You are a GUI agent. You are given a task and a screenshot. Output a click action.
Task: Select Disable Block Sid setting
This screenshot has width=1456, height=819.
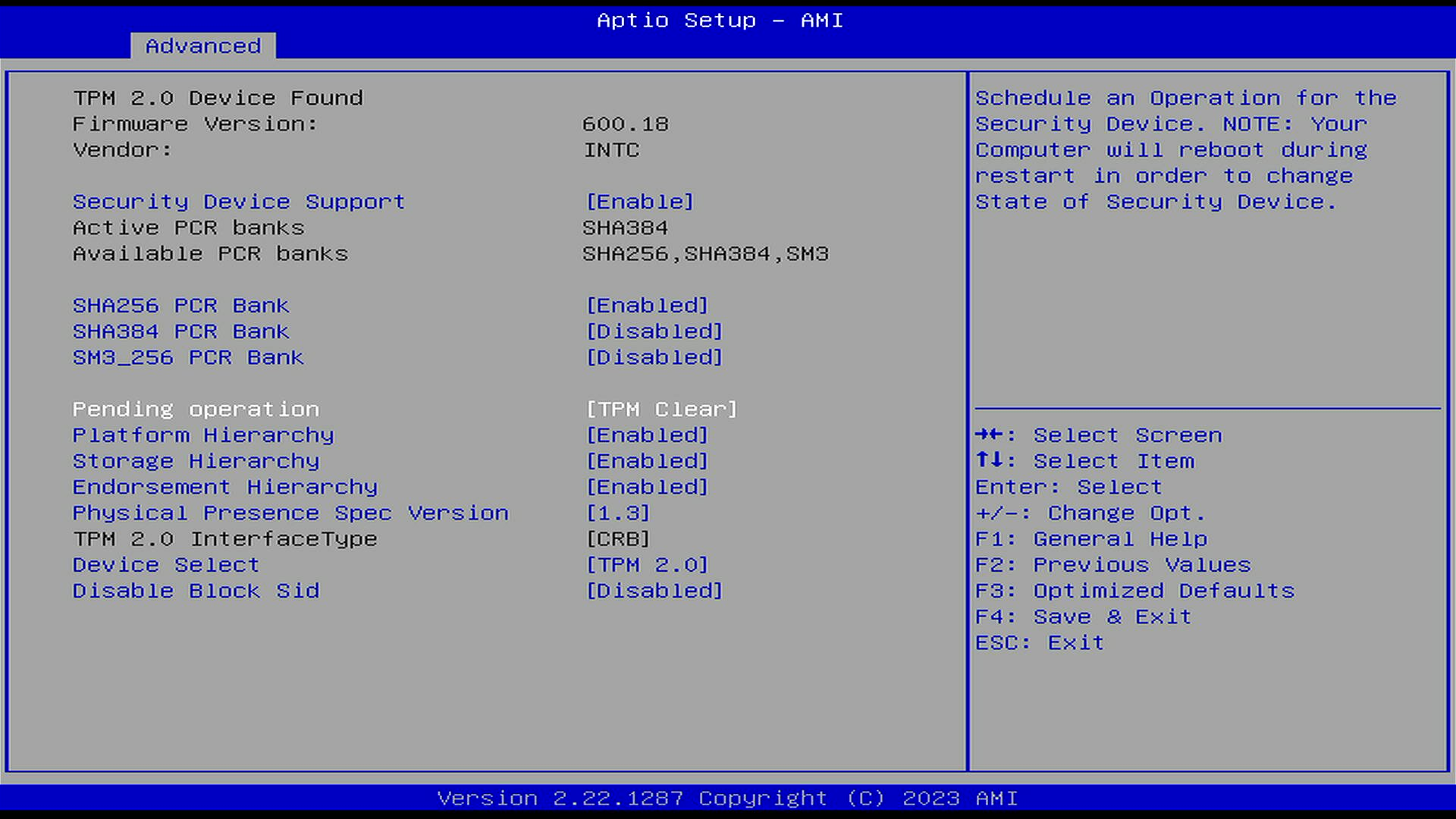(196, 591)
